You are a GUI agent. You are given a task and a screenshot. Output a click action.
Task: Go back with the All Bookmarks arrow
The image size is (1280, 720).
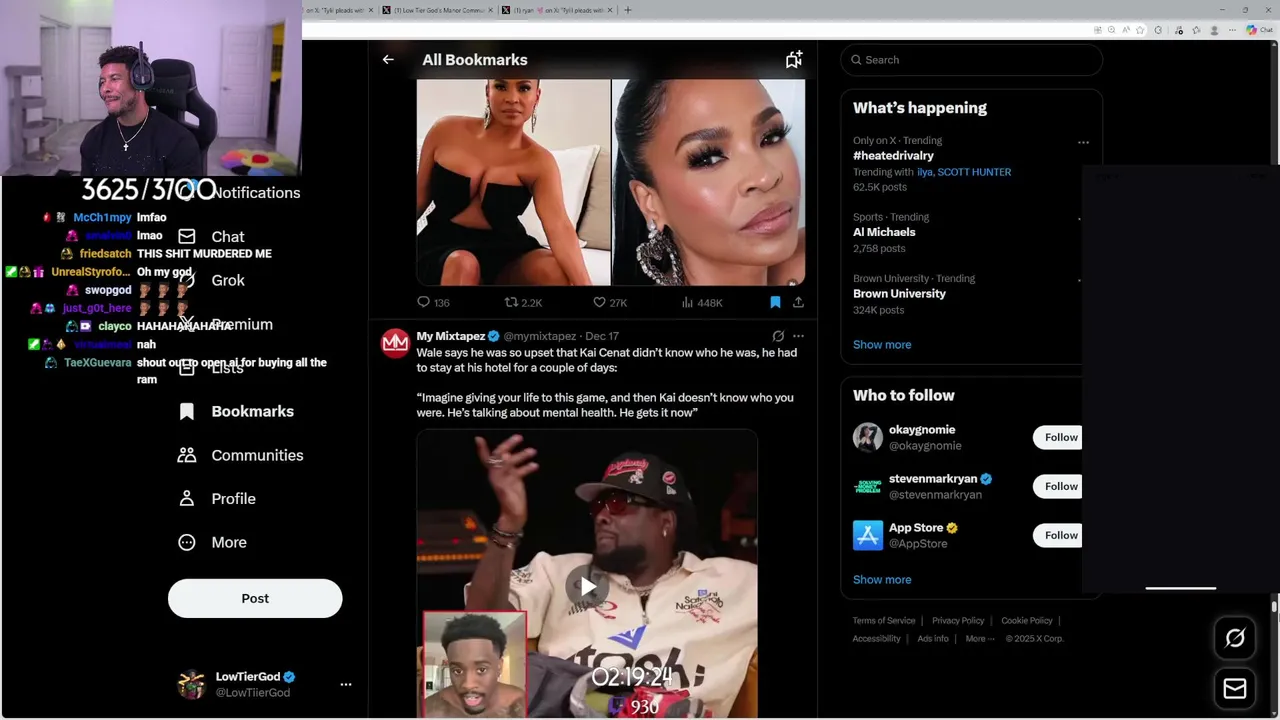(x=388, y=60)
